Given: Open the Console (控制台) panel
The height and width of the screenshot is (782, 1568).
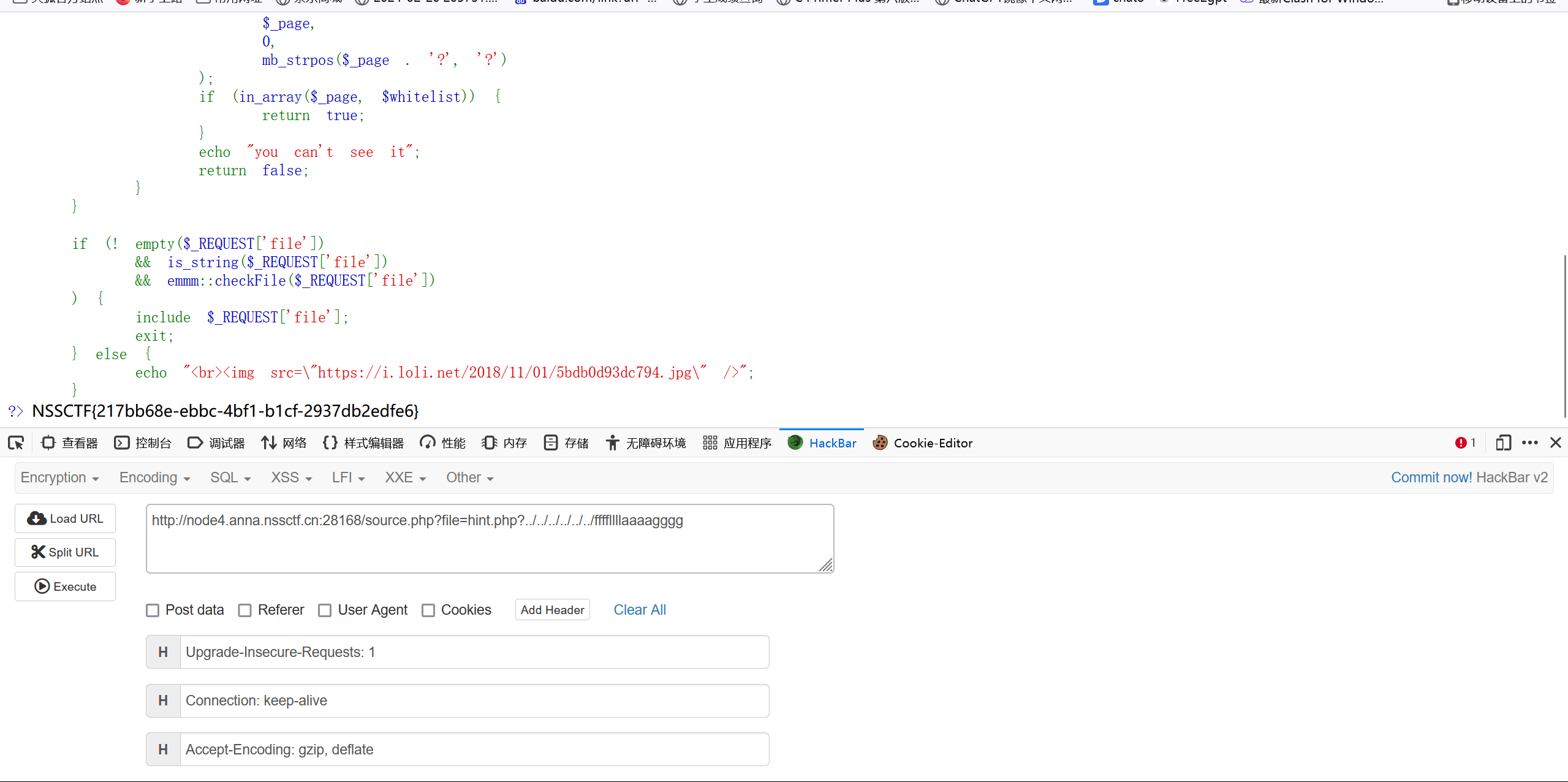Looking at the screenshot, I should (143, 443).
